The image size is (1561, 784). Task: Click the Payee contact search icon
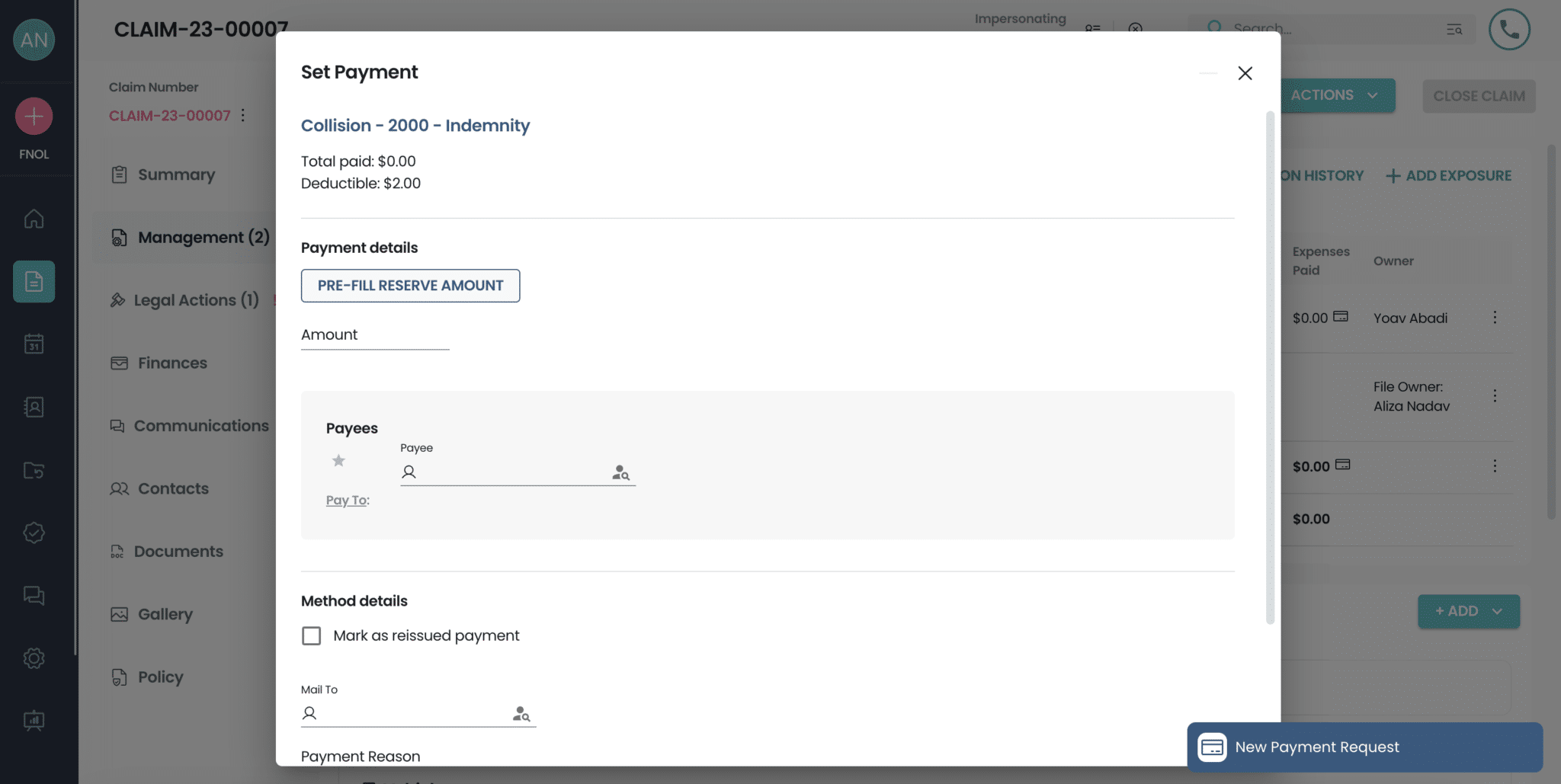coord(620,473)
